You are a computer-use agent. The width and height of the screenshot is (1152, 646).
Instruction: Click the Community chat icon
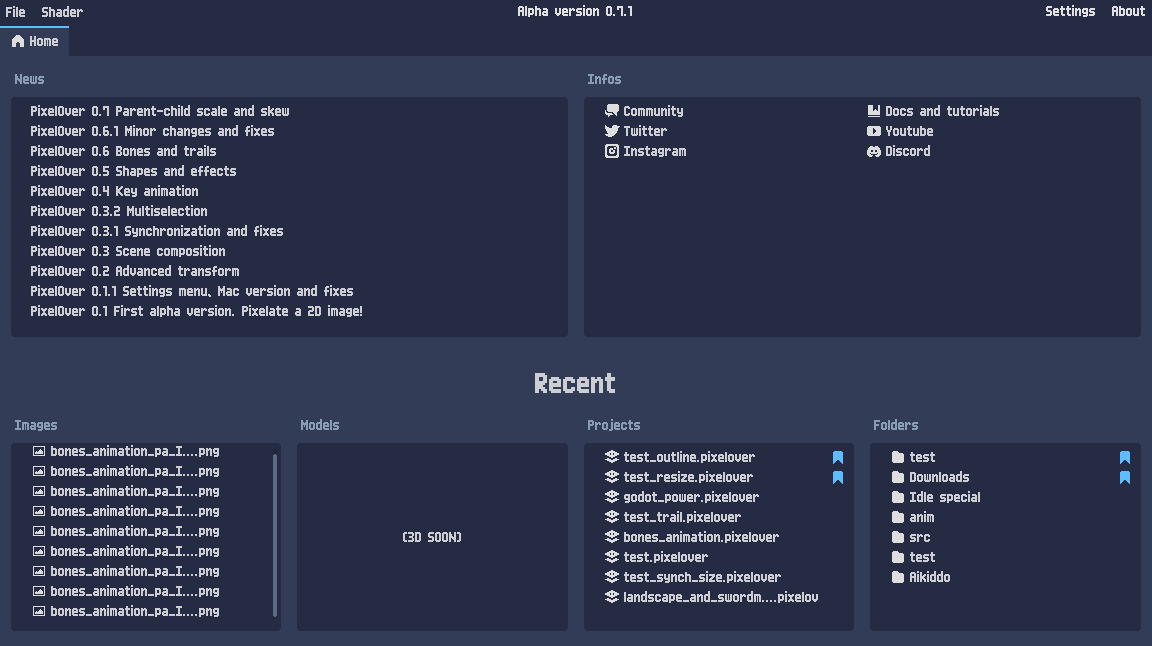point(611,111)
